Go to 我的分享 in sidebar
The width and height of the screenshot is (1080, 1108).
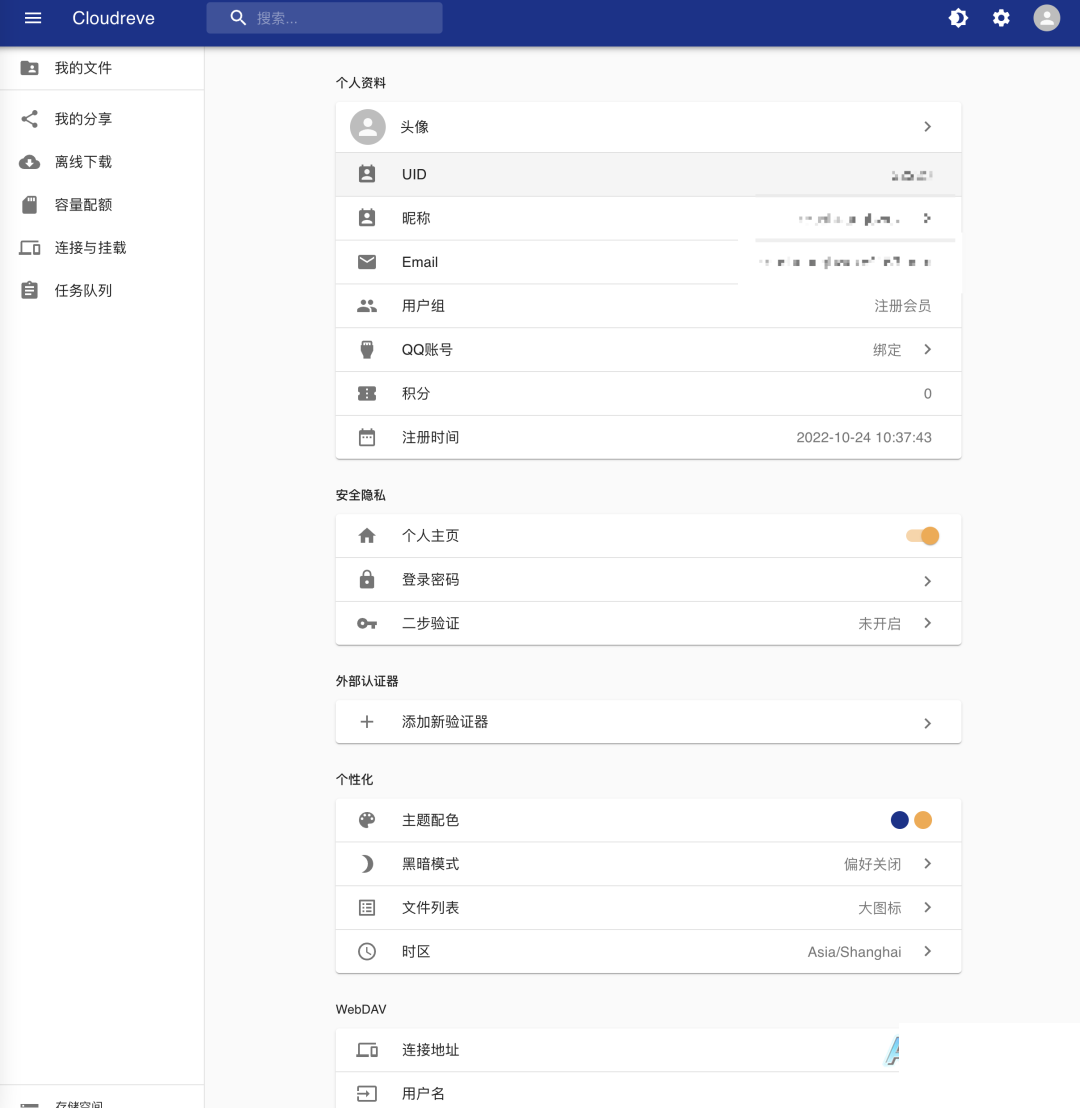pyautogui.click(x=102, y=119)
